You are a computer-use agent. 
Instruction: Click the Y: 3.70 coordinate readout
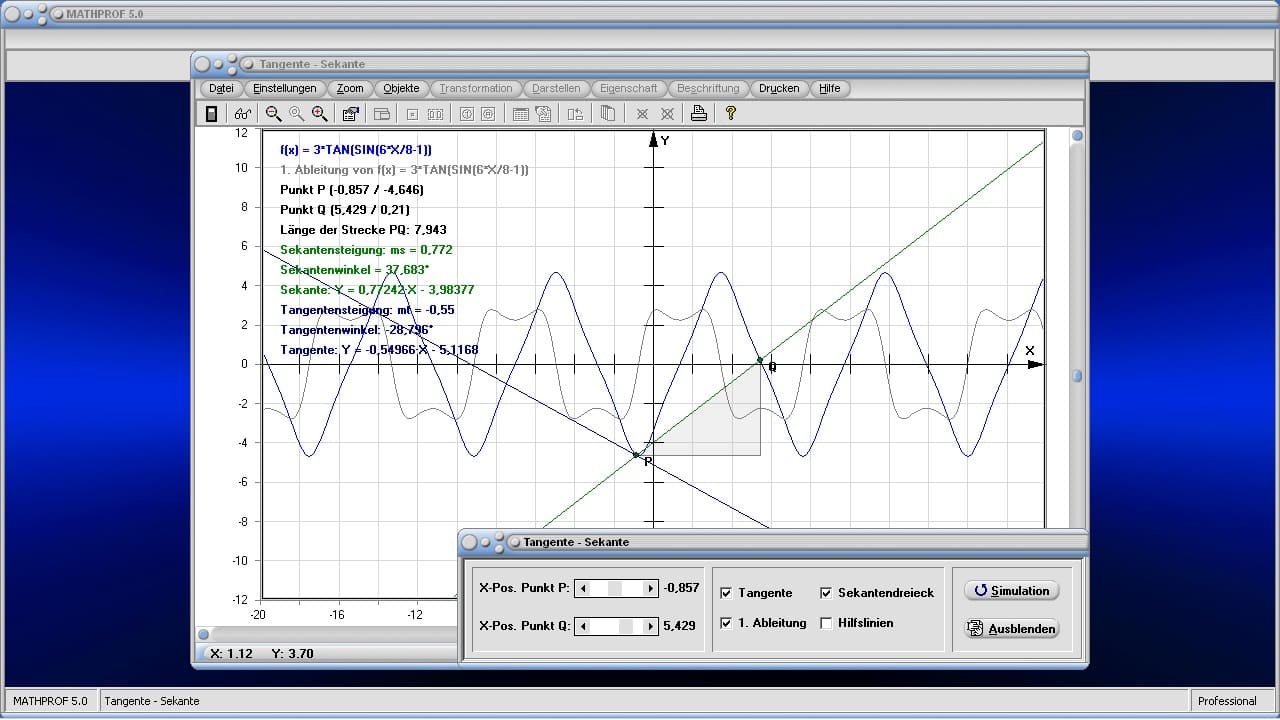click(292, 653)
